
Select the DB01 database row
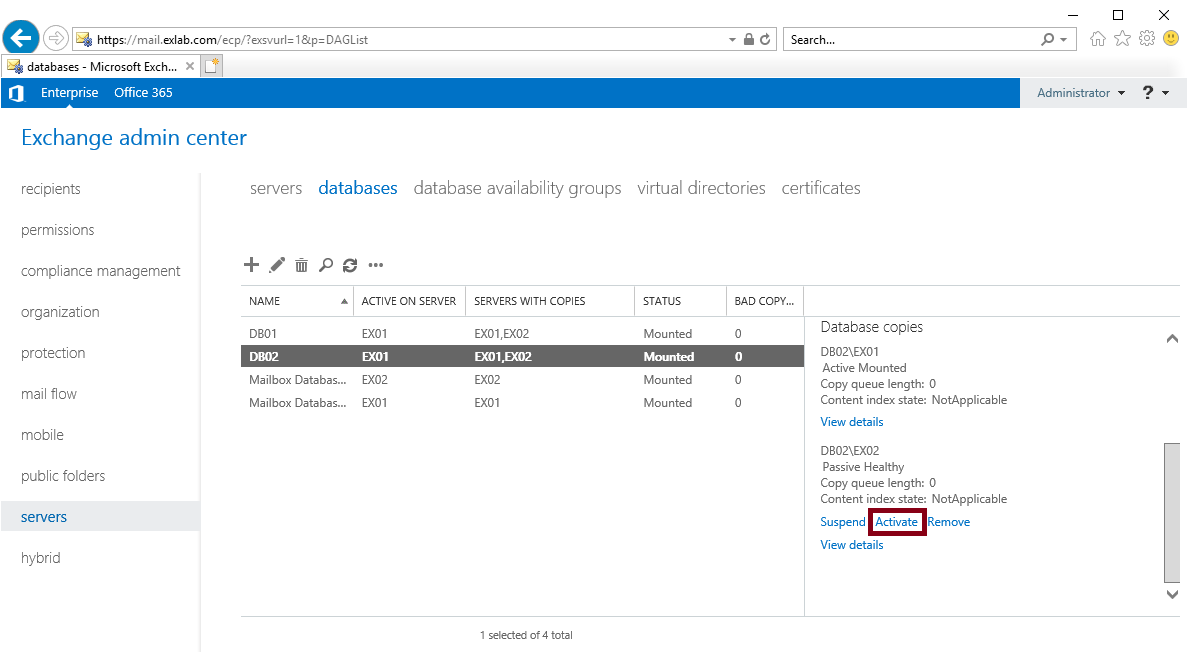(522, 333)
